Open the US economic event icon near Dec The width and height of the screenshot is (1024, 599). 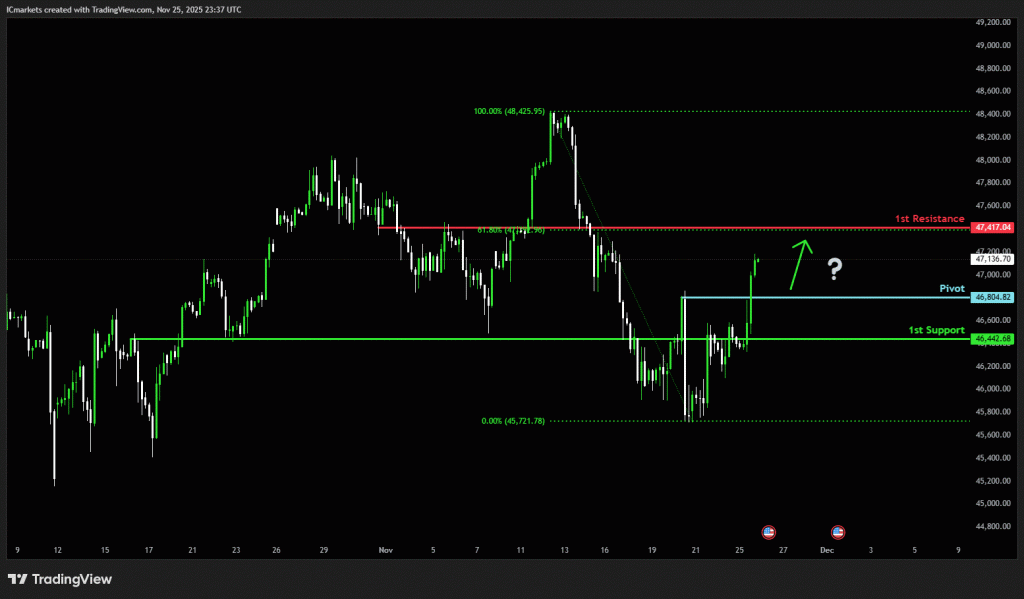tap(838, 531)
